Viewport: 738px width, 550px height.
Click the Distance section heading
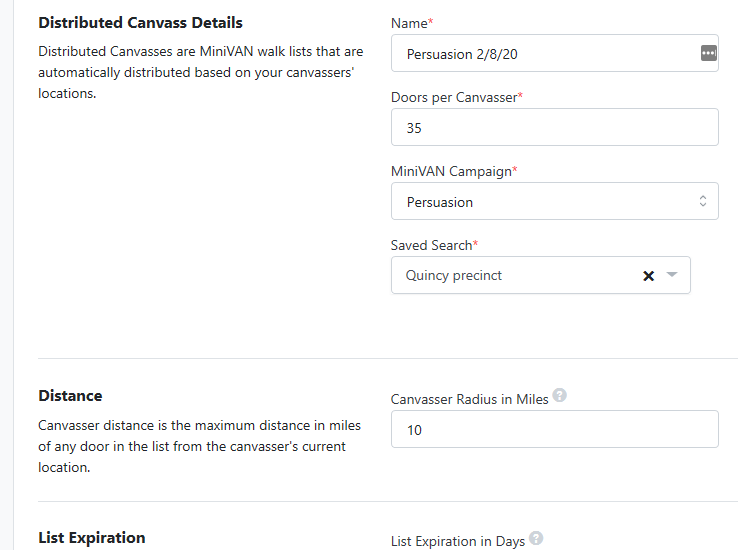pos(70,396)
